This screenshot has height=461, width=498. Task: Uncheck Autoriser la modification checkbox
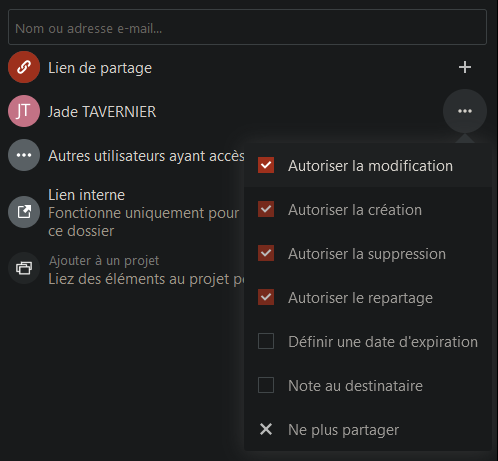click(x=266, y=165)
